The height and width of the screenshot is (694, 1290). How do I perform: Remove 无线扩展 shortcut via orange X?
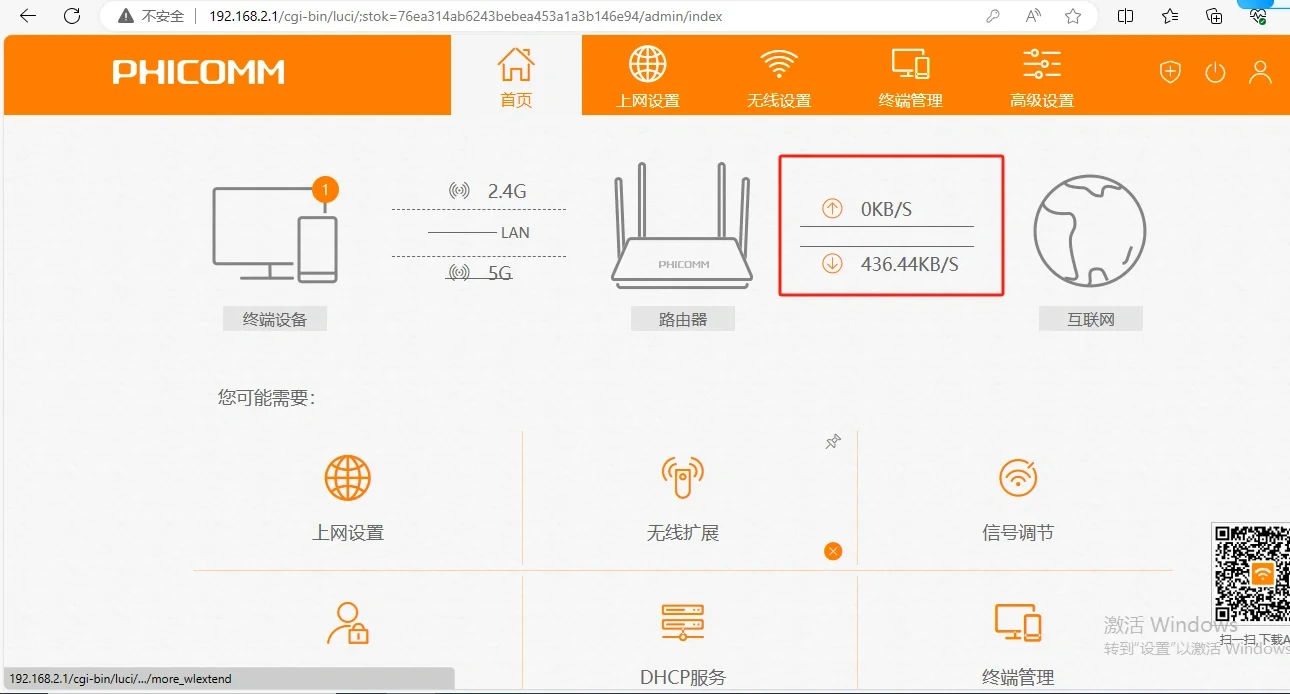[x=832, y=550]
